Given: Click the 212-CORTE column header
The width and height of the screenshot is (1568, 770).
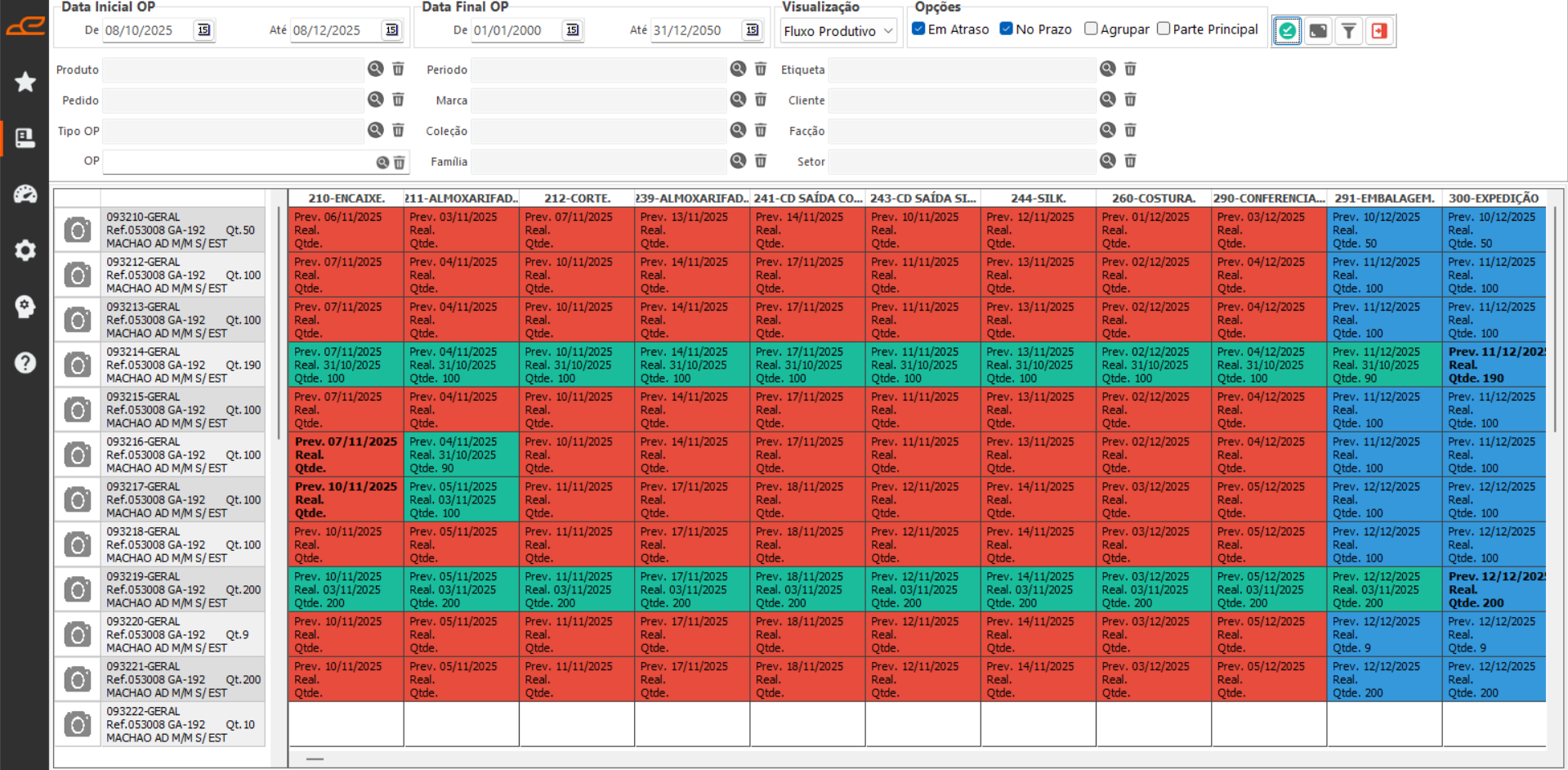Looking at the screenshot, I should click(x=577, y=199).
